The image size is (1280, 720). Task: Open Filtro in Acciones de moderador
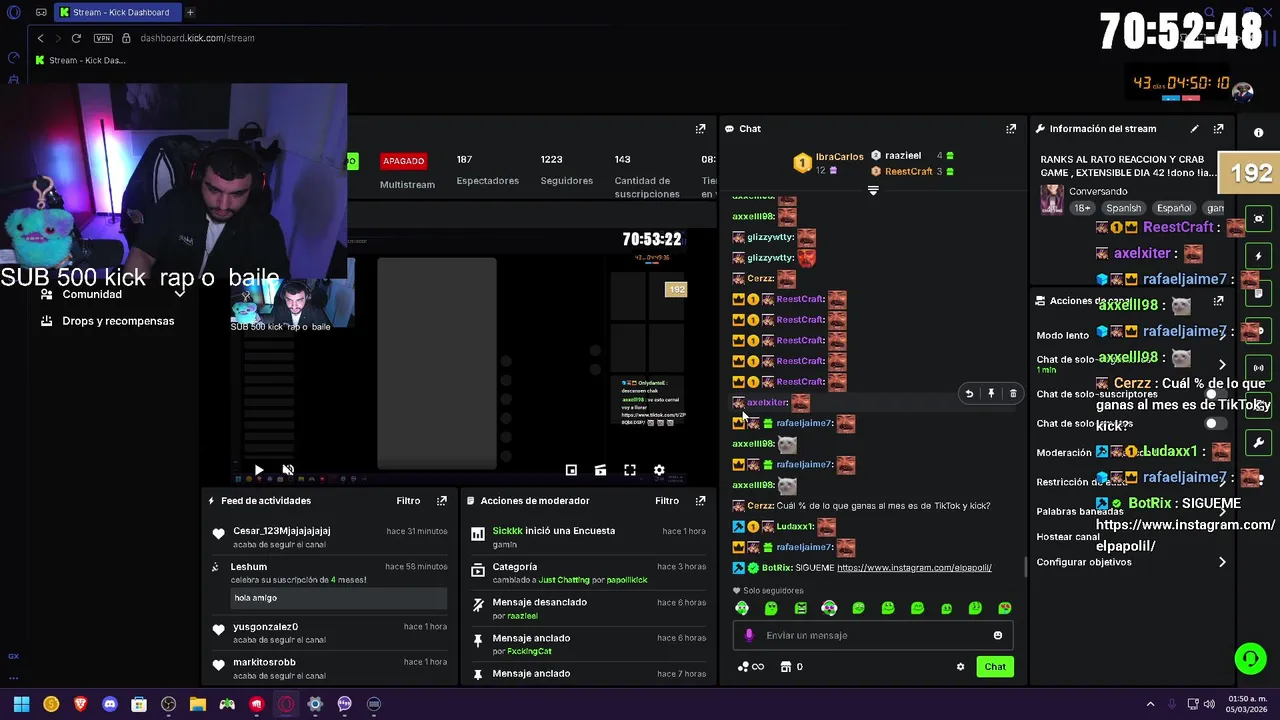[667, 501]
